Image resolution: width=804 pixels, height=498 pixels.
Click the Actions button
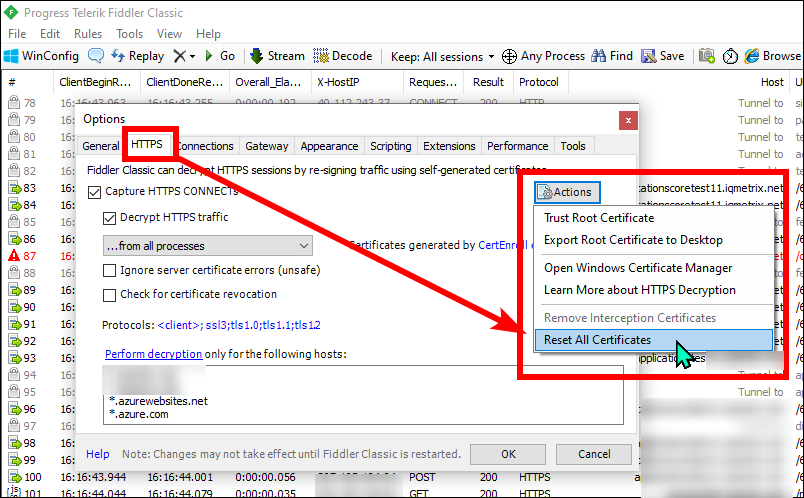567,192
